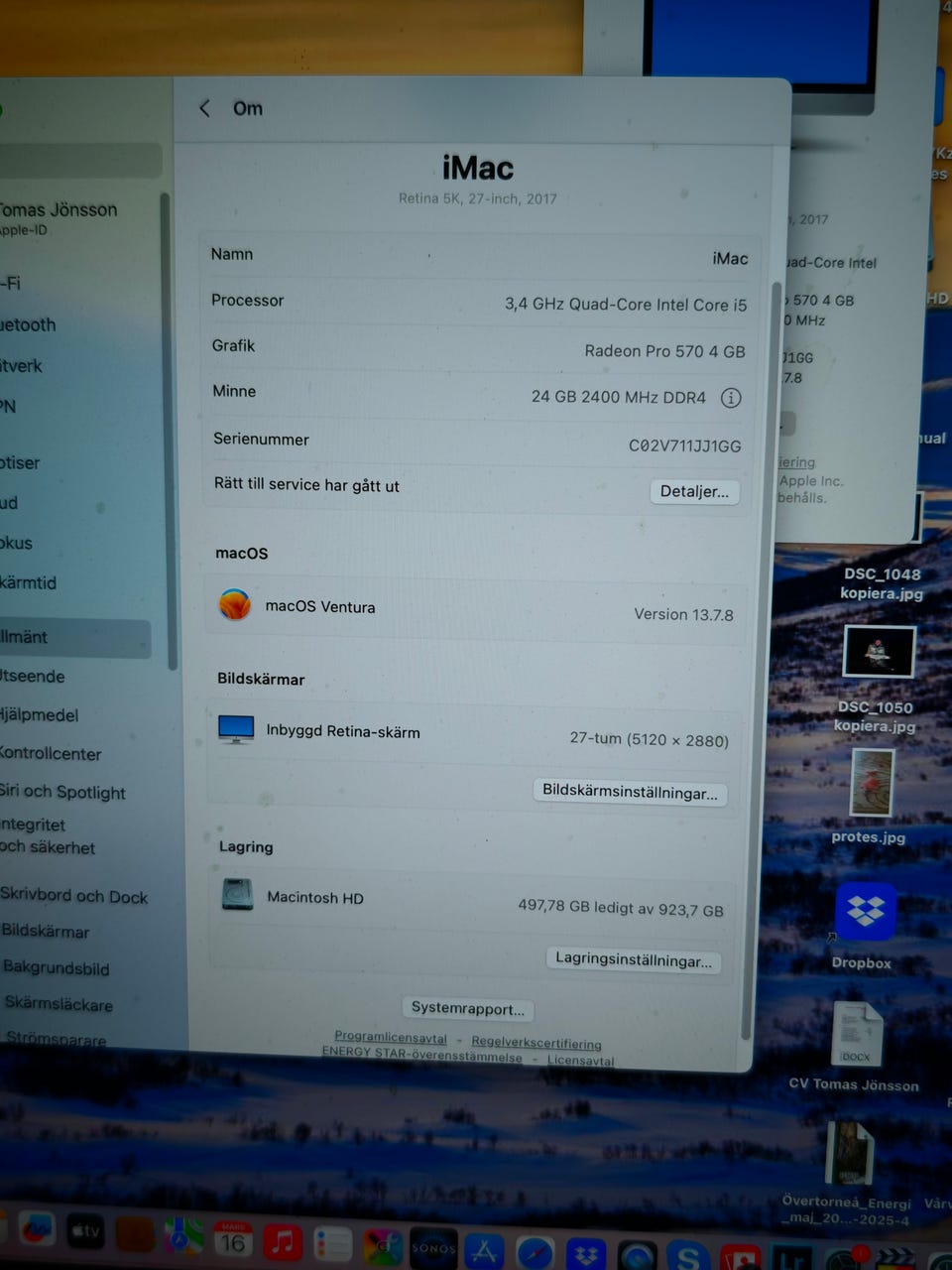952x1270 pixels.
Task: Select Allmänt in the settings sidebar
Action: coord(75,638)
